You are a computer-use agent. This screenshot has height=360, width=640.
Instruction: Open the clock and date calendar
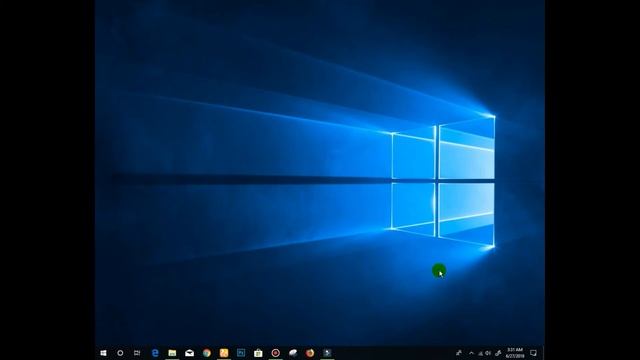pyautogui.click(x=515, y=353)
